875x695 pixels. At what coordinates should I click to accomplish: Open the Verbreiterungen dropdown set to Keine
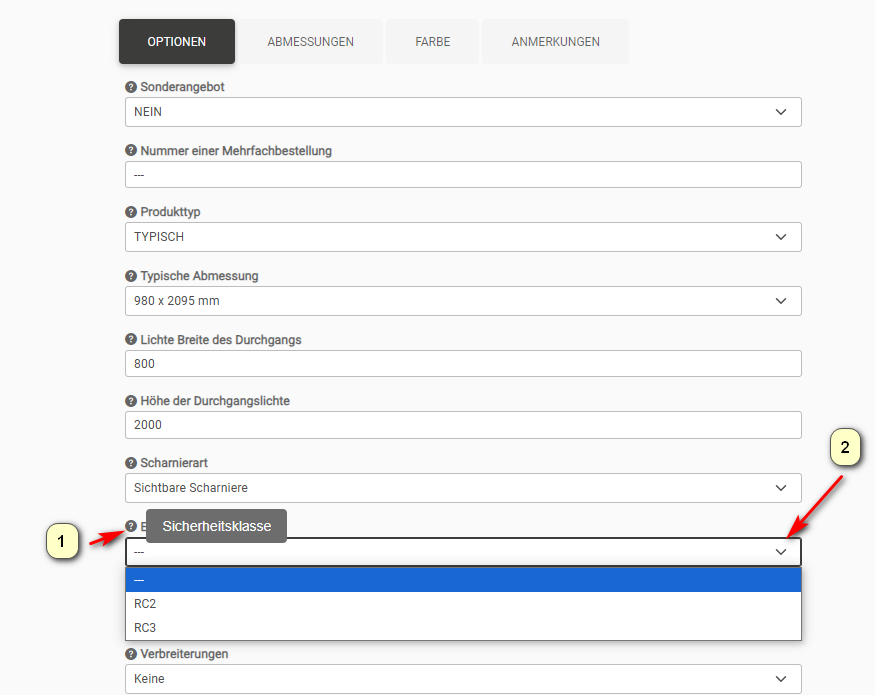click(x=463, y=679)
